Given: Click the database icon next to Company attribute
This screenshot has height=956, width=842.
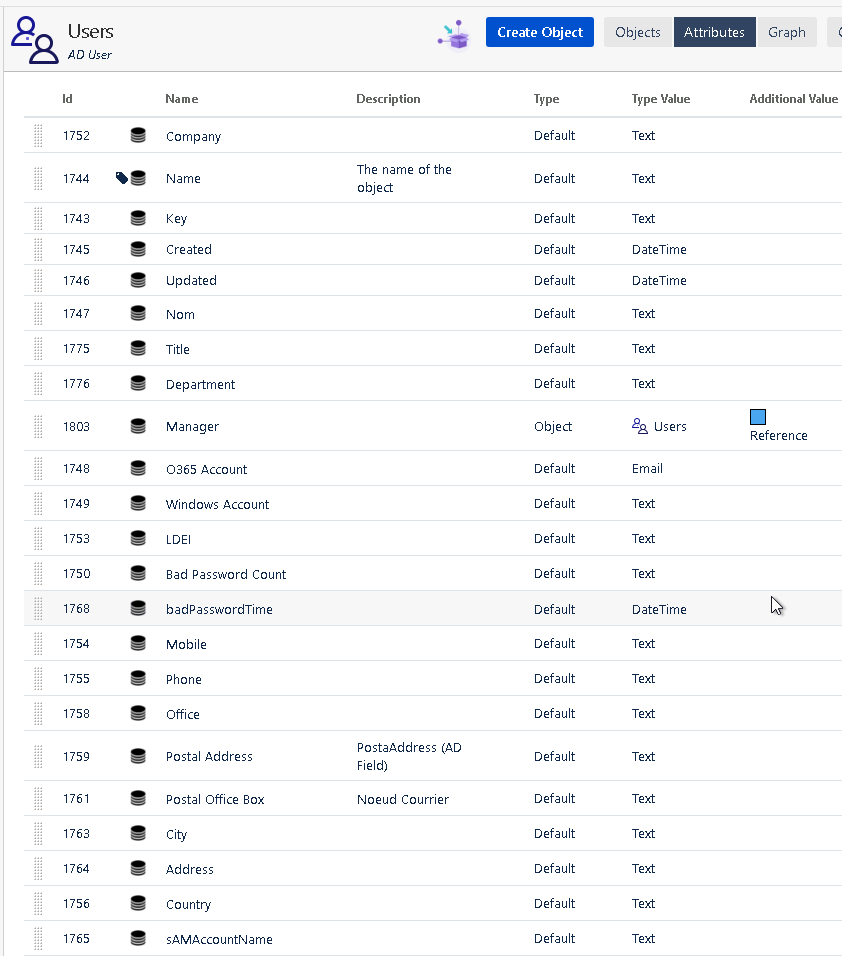Looking at the screenshot, I should [137, 134].
